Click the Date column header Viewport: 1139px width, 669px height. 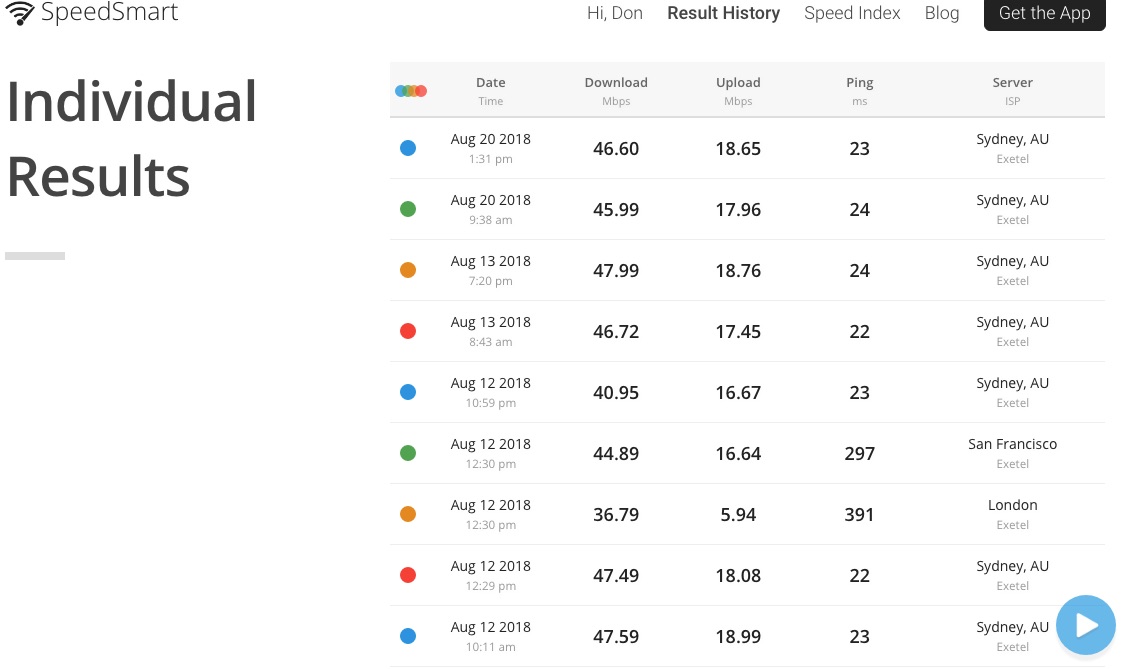(490, 83)
